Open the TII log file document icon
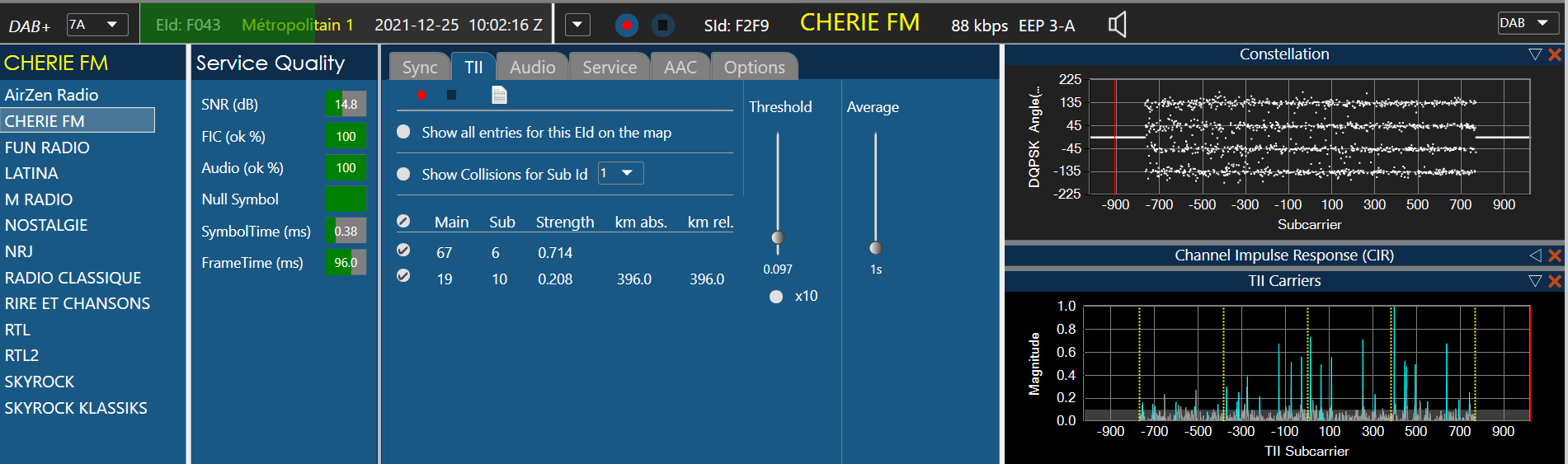 coord(499,95)
